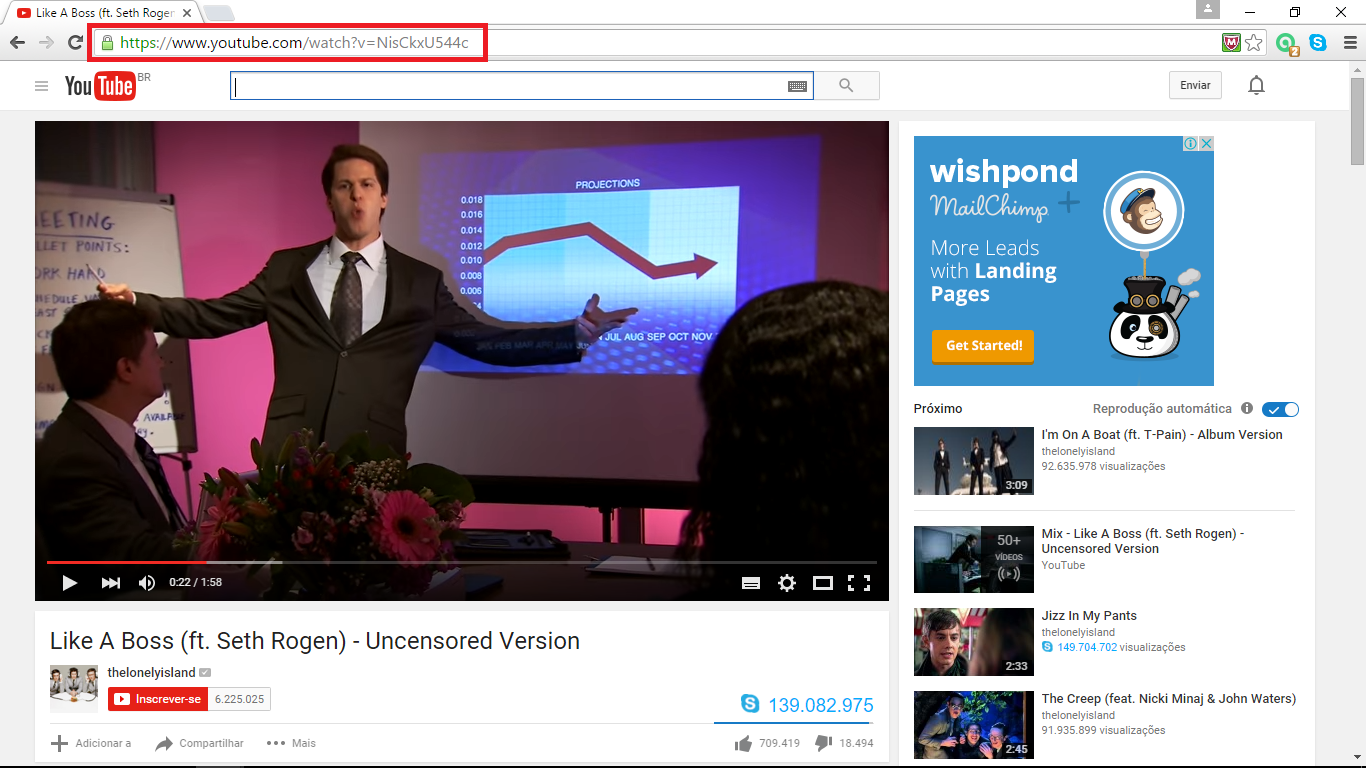Open I'm On A Boat video thumbnail
This screenshot has height=768, width=1366.
[x=974, y=461]
